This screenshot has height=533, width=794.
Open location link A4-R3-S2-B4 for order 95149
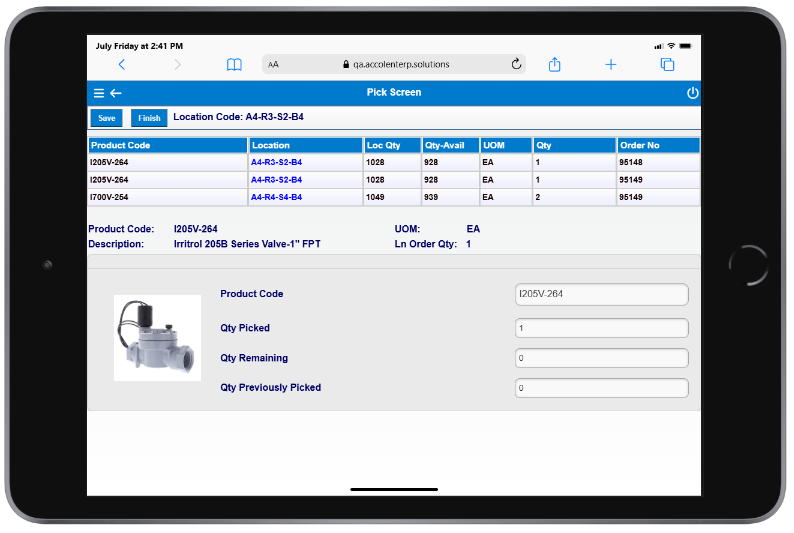click(276, 180)
